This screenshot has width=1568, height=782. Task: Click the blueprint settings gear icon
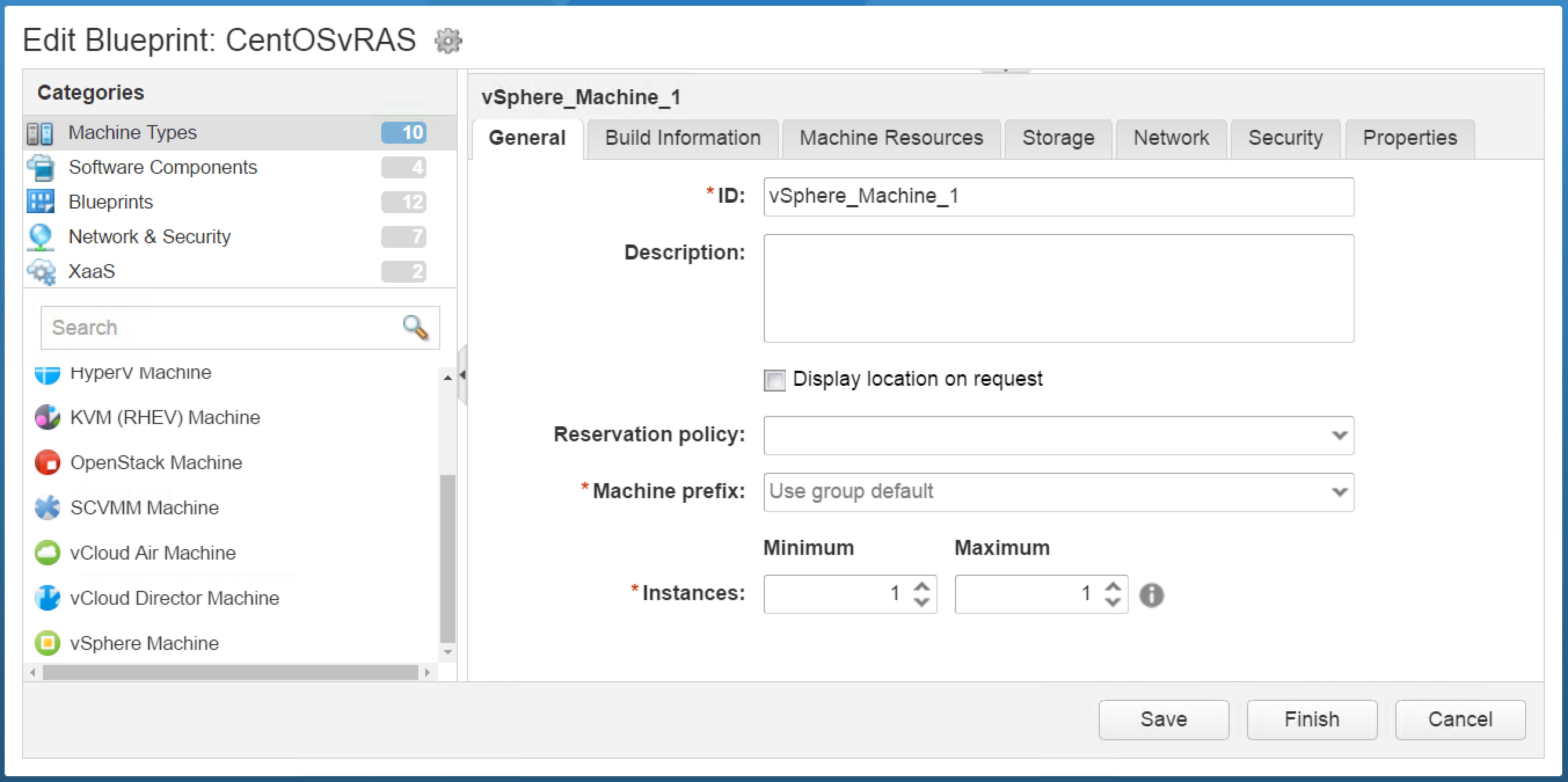pyautogui.click(x=448, y=41)
